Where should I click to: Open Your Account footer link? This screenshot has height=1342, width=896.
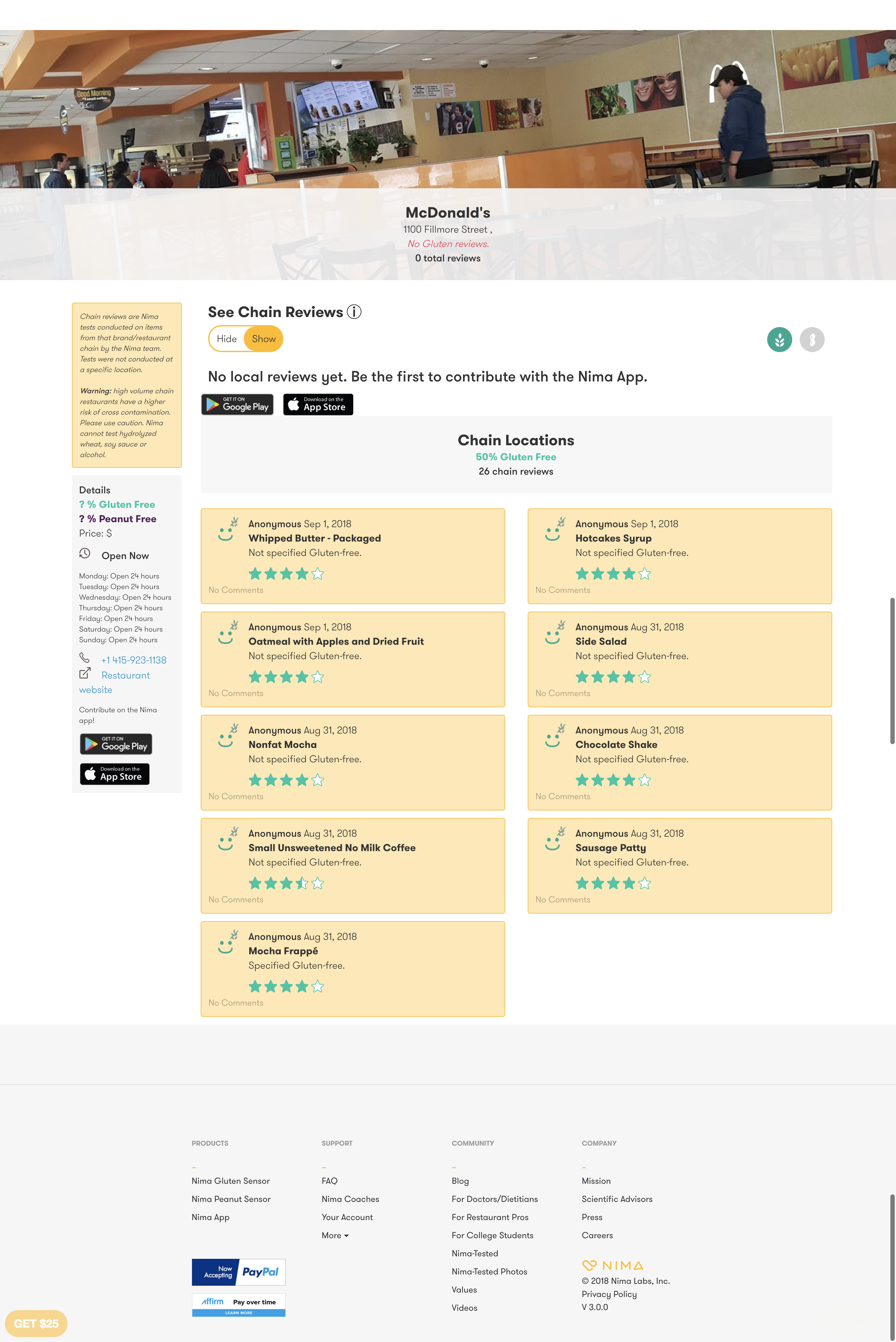[x=347, y=1218]
